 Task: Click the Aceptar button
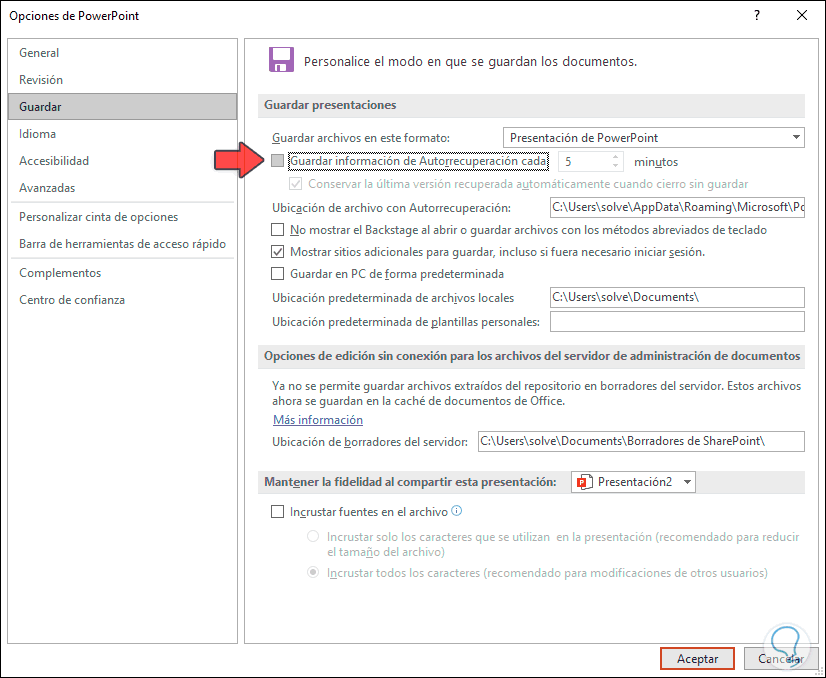pos(697,659)
